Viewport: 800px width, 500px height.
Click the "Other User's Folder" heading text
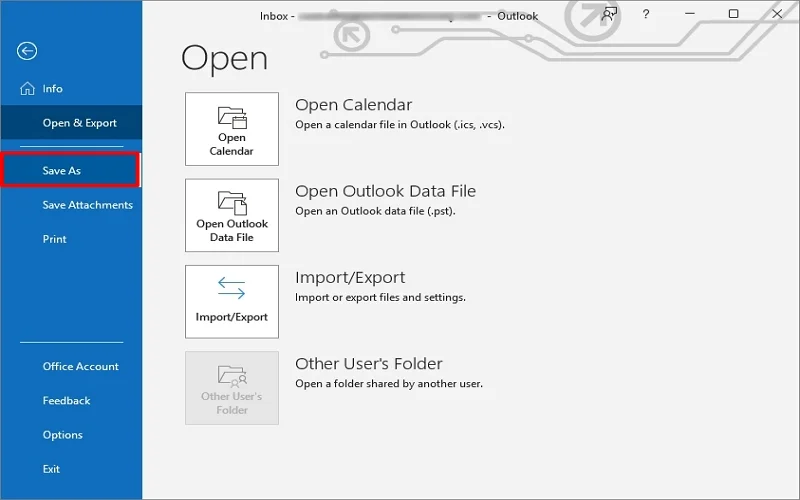point(369,364)
